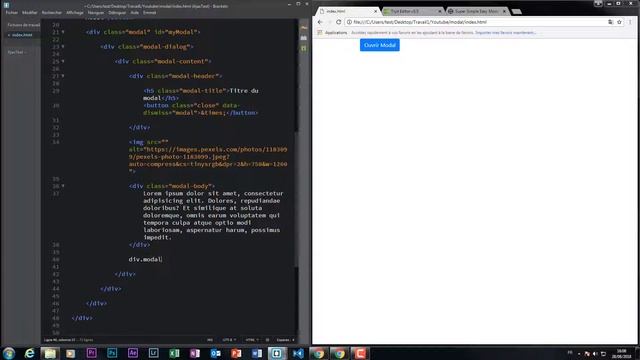
Task: Collapse code fold at line 36 modal-body
Action: (x=63, y=186)
